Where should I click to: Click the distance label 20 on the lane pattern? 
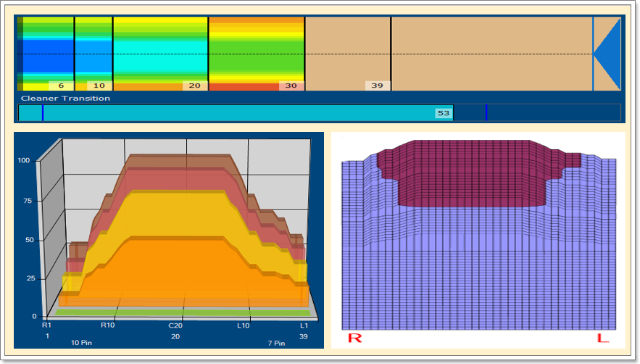click(195, 86)
